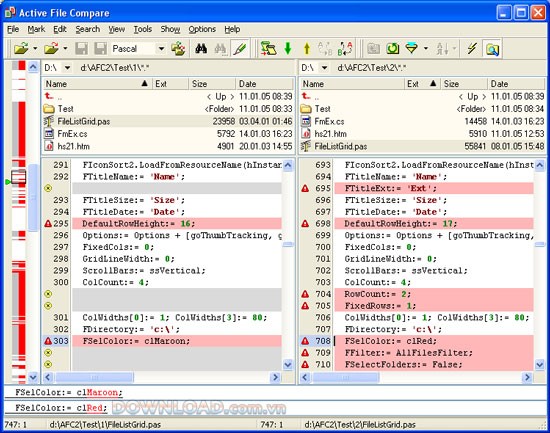Click the grey folder toolbar icon
This screenshot has width=550, height=433.
click(x=373, y=48)
